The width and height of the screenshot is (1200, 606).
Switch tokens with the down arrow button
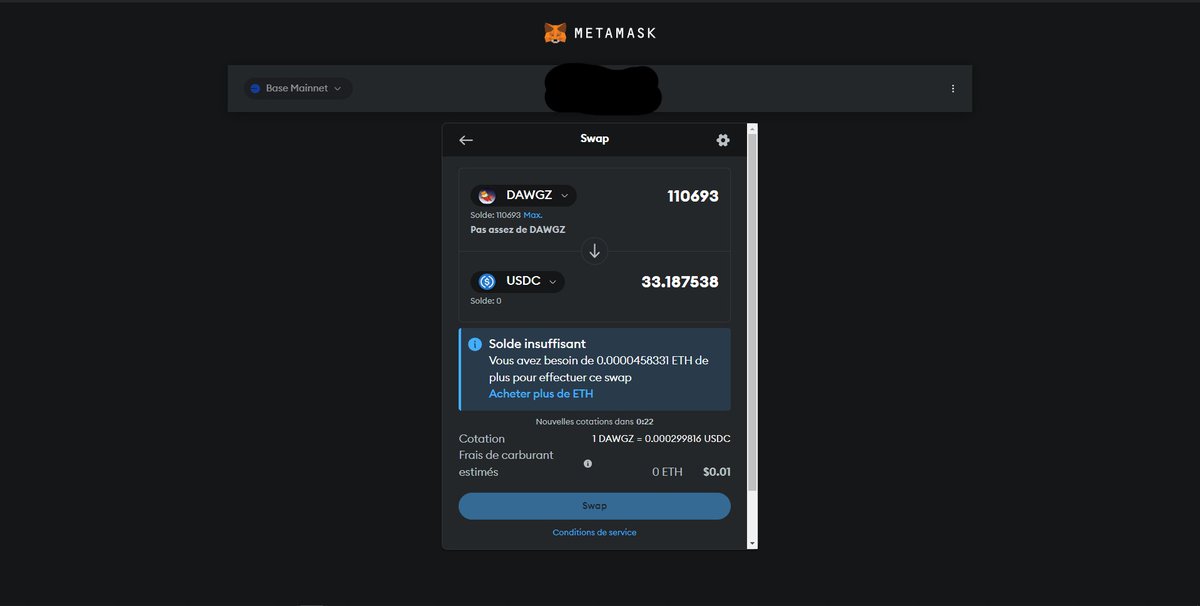[x=595, y=252]
